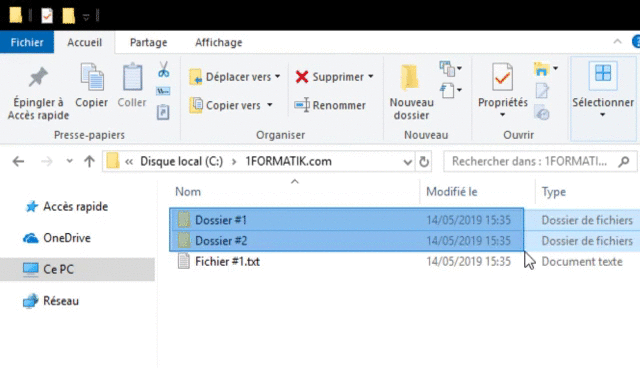Select Ce PC in navigation pane
The image size is (640, 368).
pyautogui.click(x=77, y=269)
